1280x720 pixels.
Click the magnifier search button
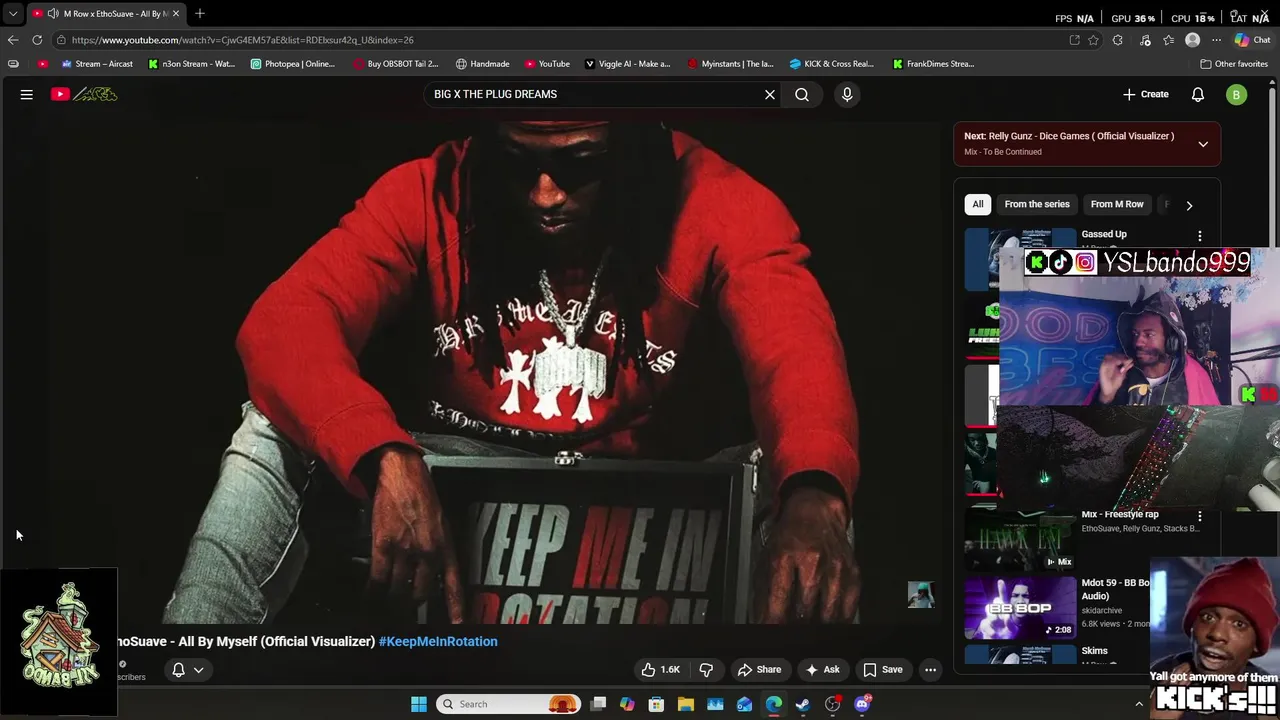click(x=802, y=94)
